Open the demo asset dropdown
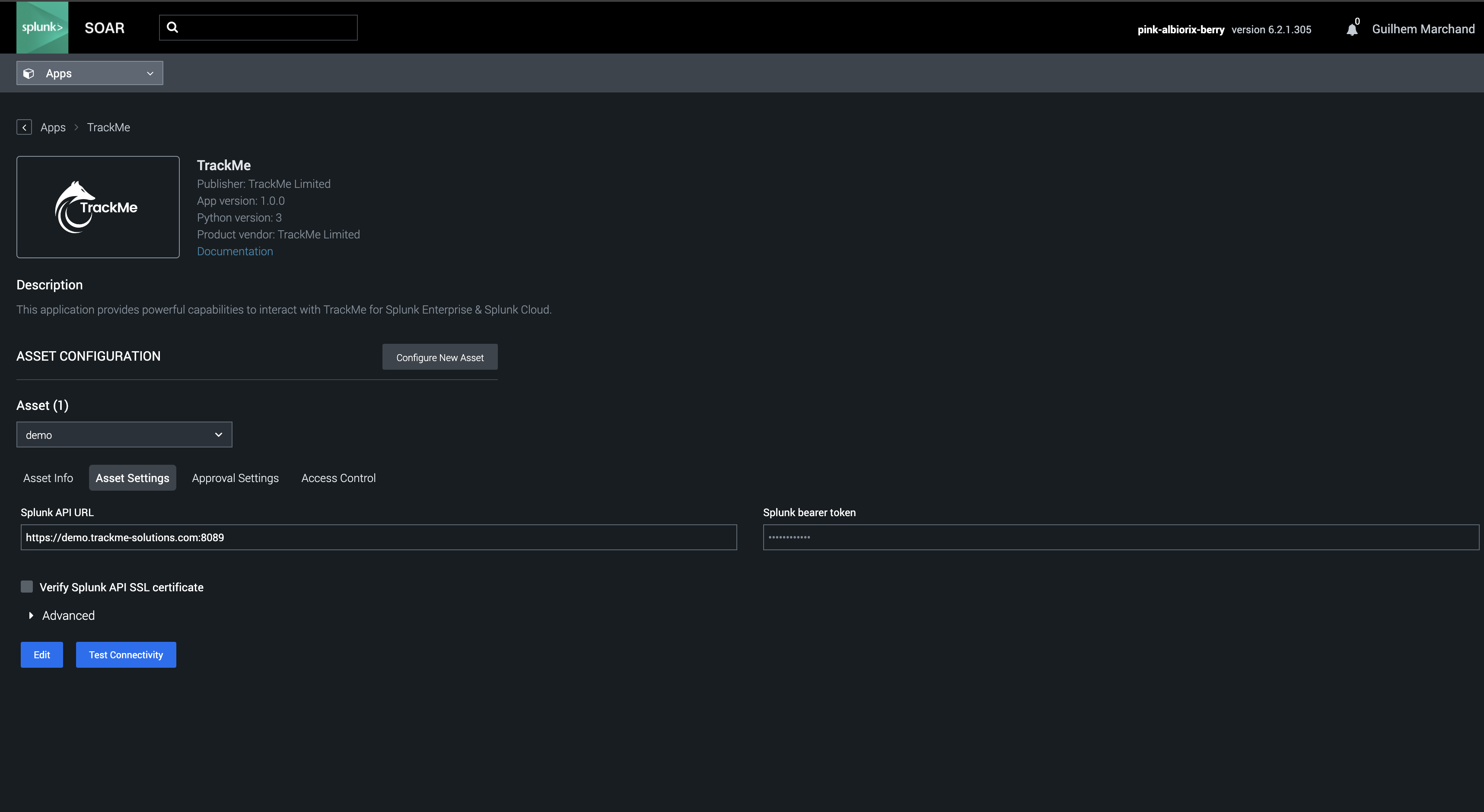This screenshot has width=1484, height=812. click(124, 435)
